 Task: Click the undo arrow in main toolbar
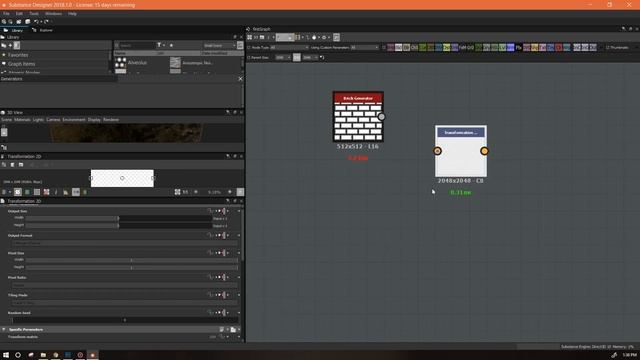36,22
